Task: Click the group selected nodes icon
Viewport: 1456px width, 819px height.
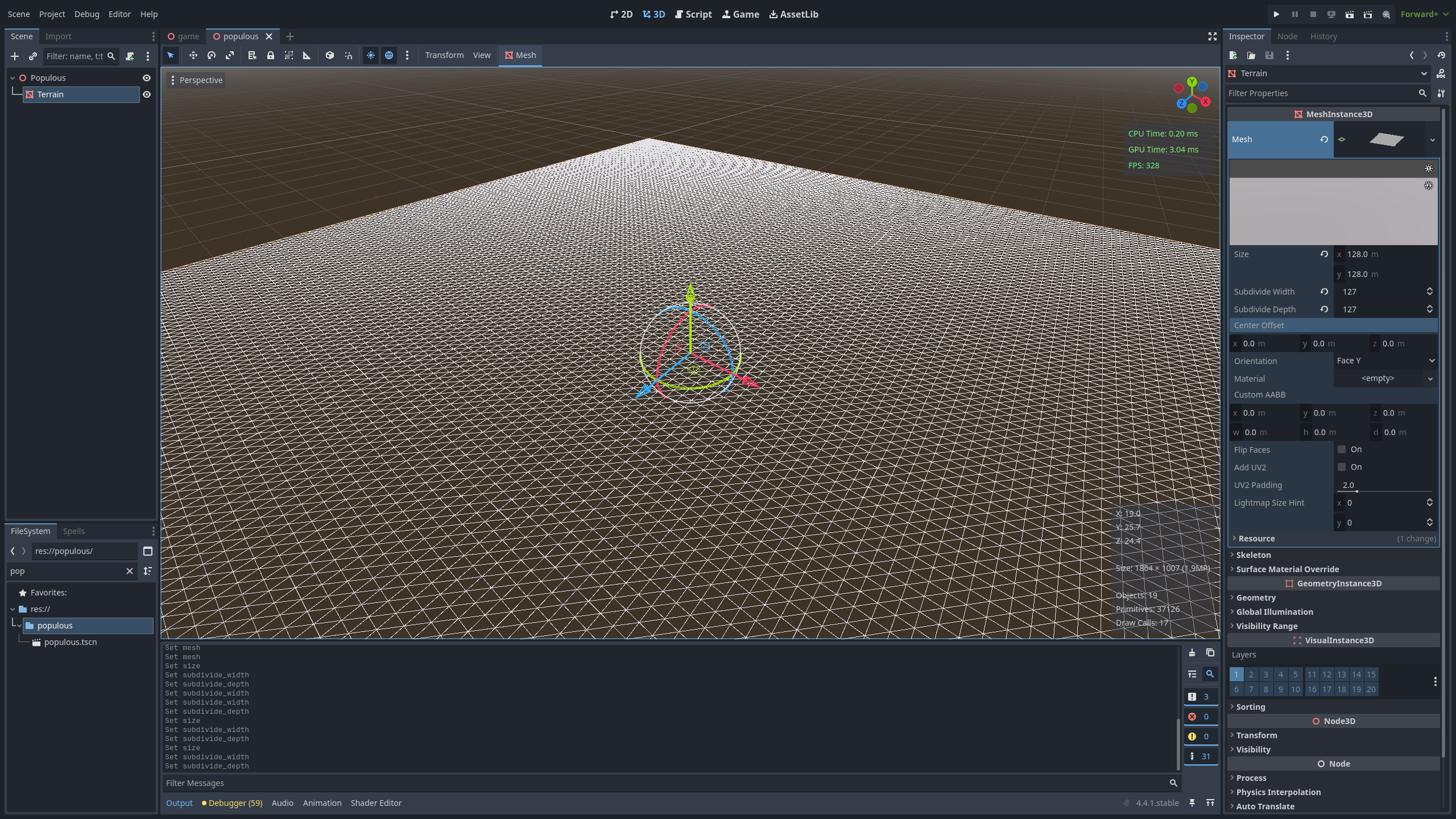Action: (289, 55)
